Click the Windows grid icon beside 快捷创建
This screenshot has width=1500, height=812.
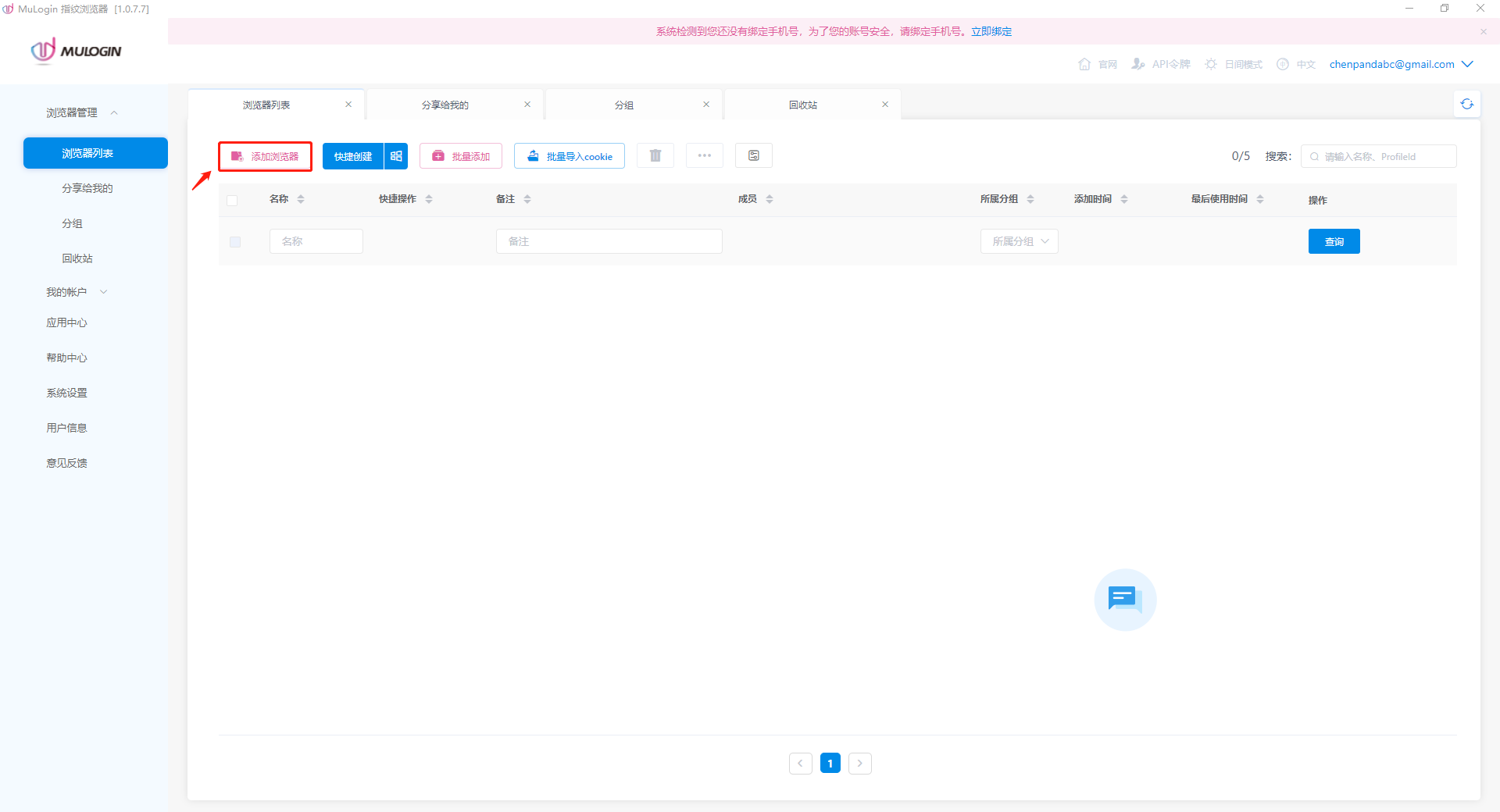coord(396,156)
